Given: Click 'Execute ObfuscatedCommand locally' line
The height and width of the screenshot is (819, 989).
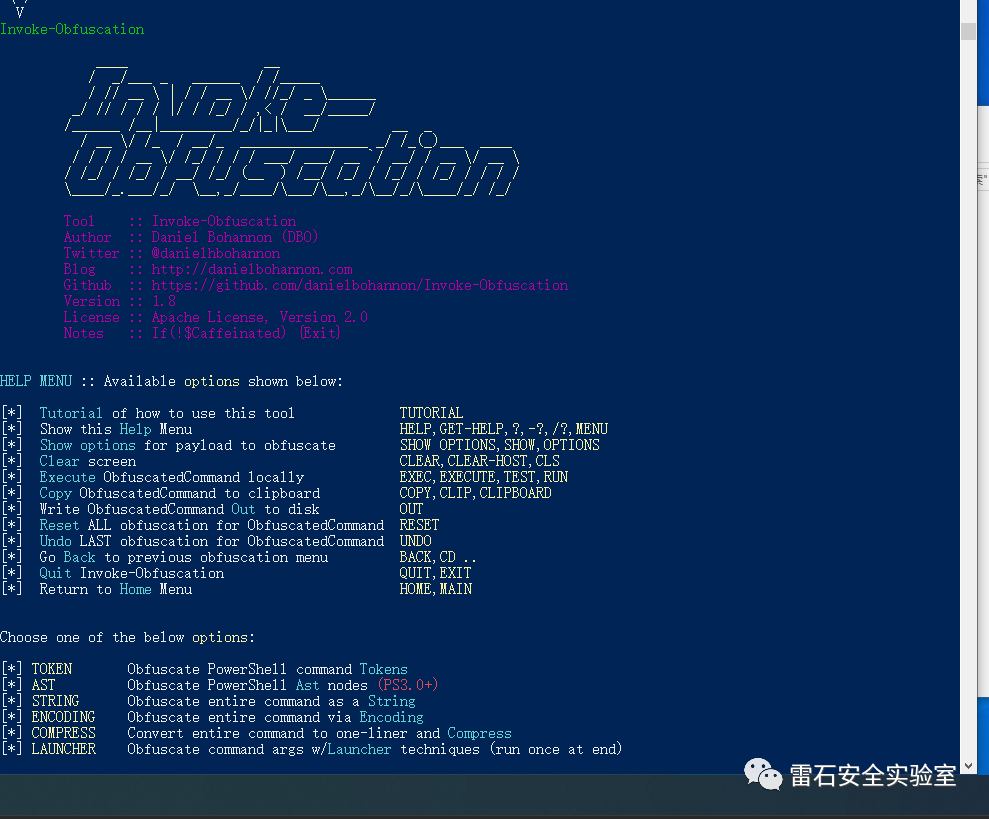Looking at the screenshot, I should point(172,477).
